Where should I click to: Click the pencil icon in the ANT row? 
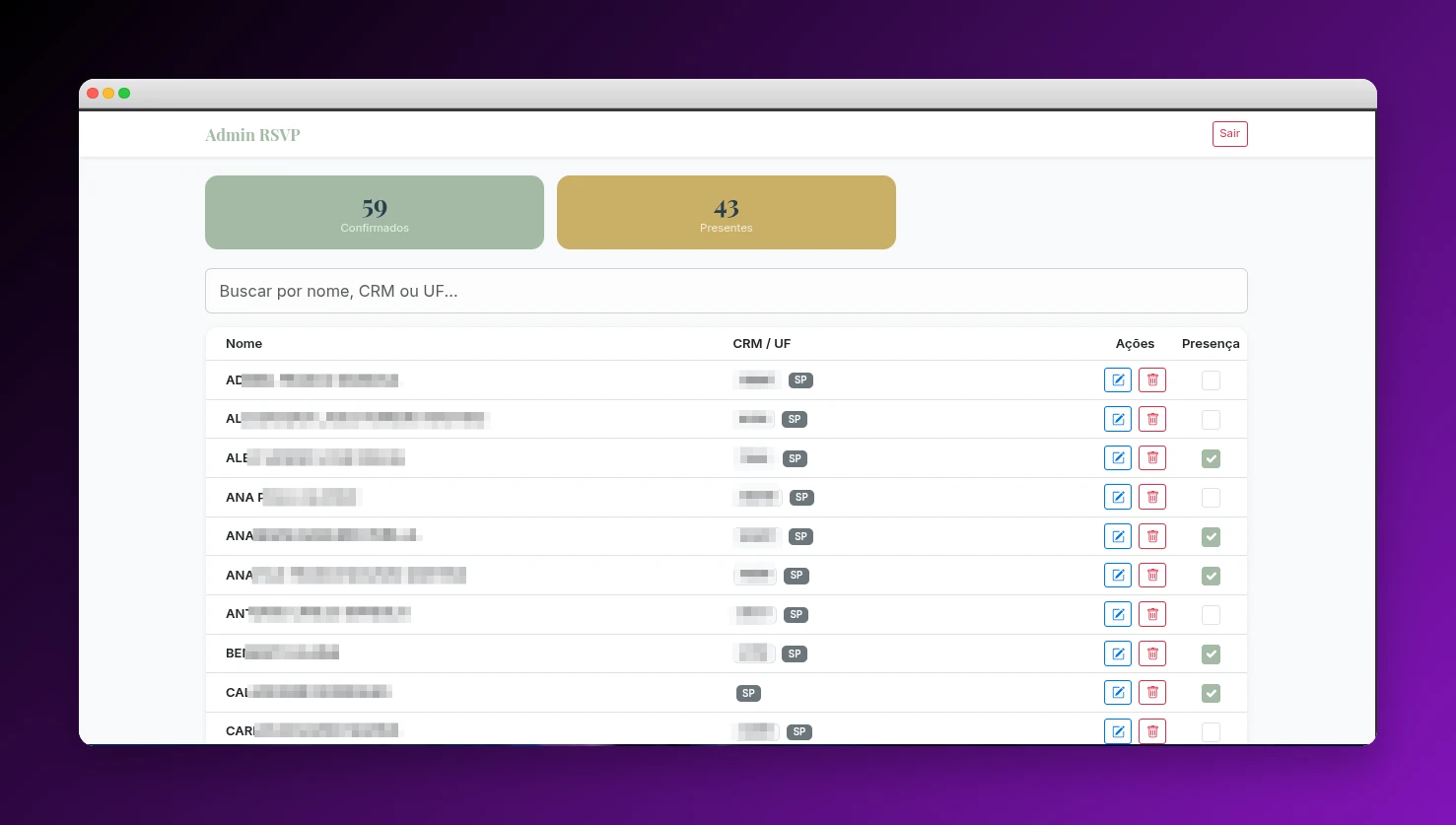pos(1118,614)
